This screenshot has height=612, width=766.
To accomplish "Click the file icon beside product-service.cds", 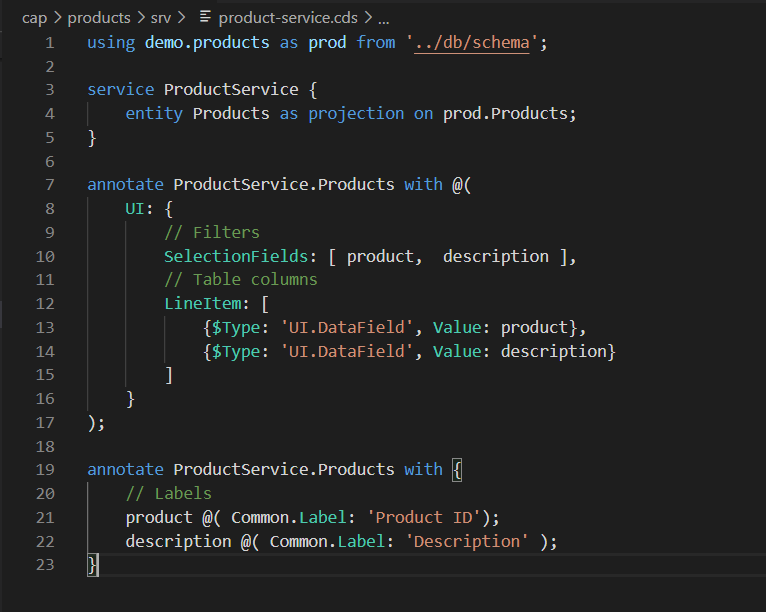I will [x=205, y=17].
